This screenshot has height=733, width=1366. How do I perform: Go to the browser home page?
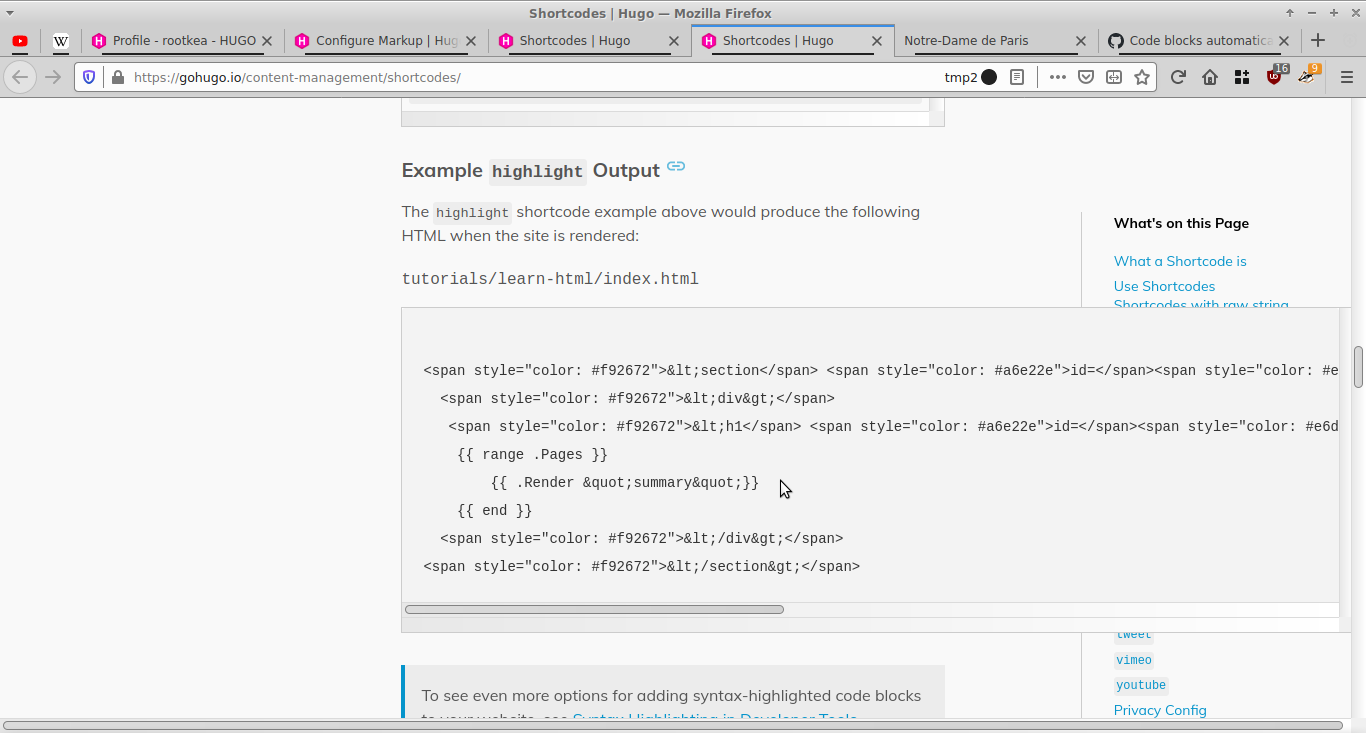pyautogui.click(x=1210, y=77)
